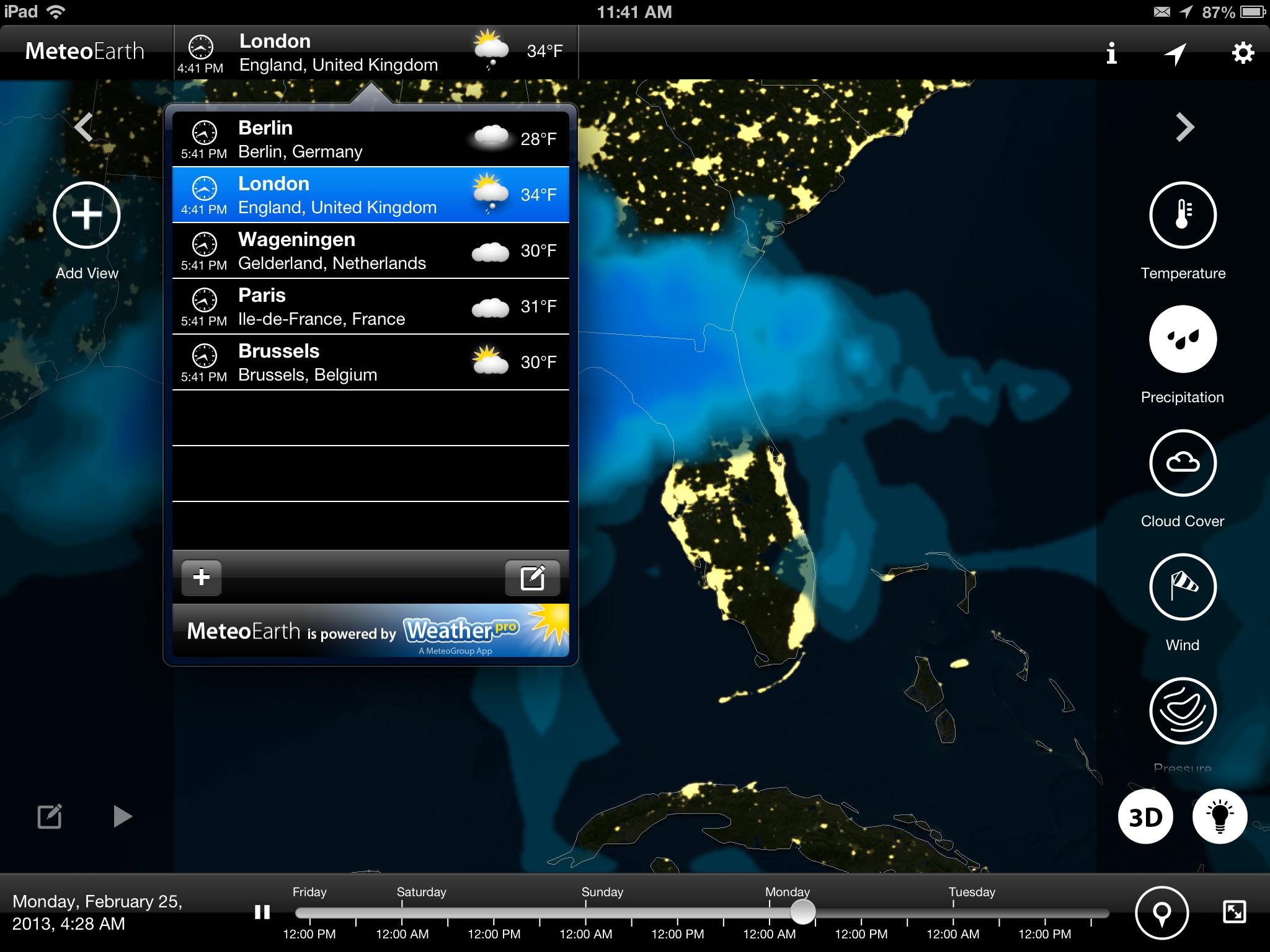1270x952 pixels.
Task: Disable the active Precipitation layer
Action: tap(1183, 339)
